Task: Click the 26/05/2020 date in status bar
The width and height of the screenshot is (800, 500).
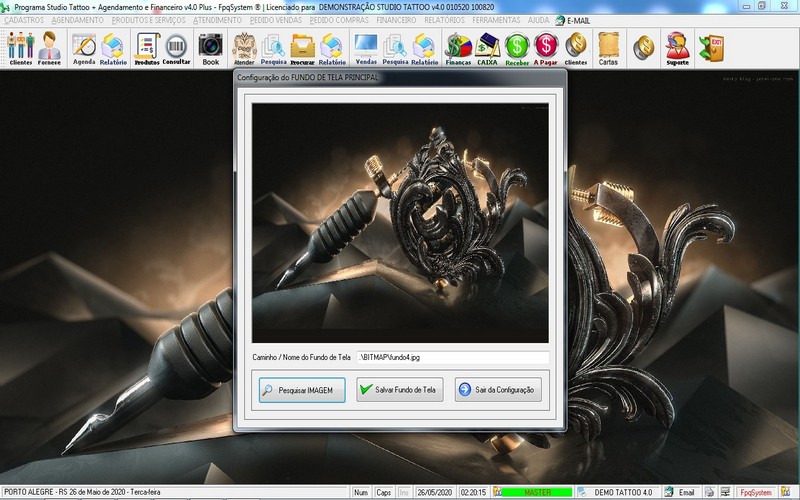Action: (435, 492)
